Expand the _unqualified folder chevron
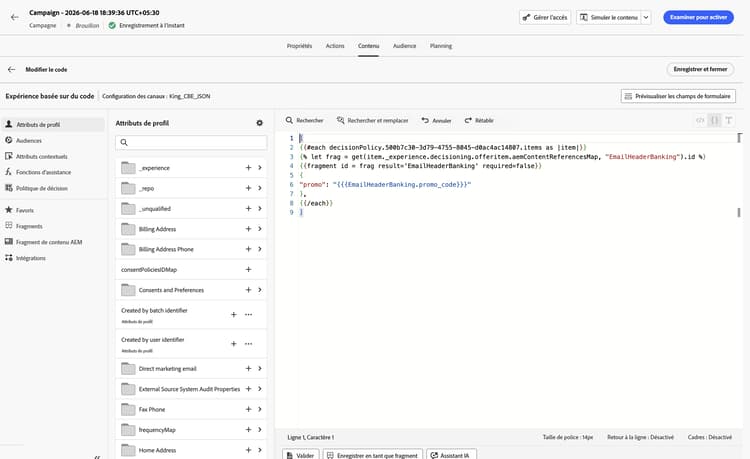Screen dimensions: 750x459 click(260, 208)
